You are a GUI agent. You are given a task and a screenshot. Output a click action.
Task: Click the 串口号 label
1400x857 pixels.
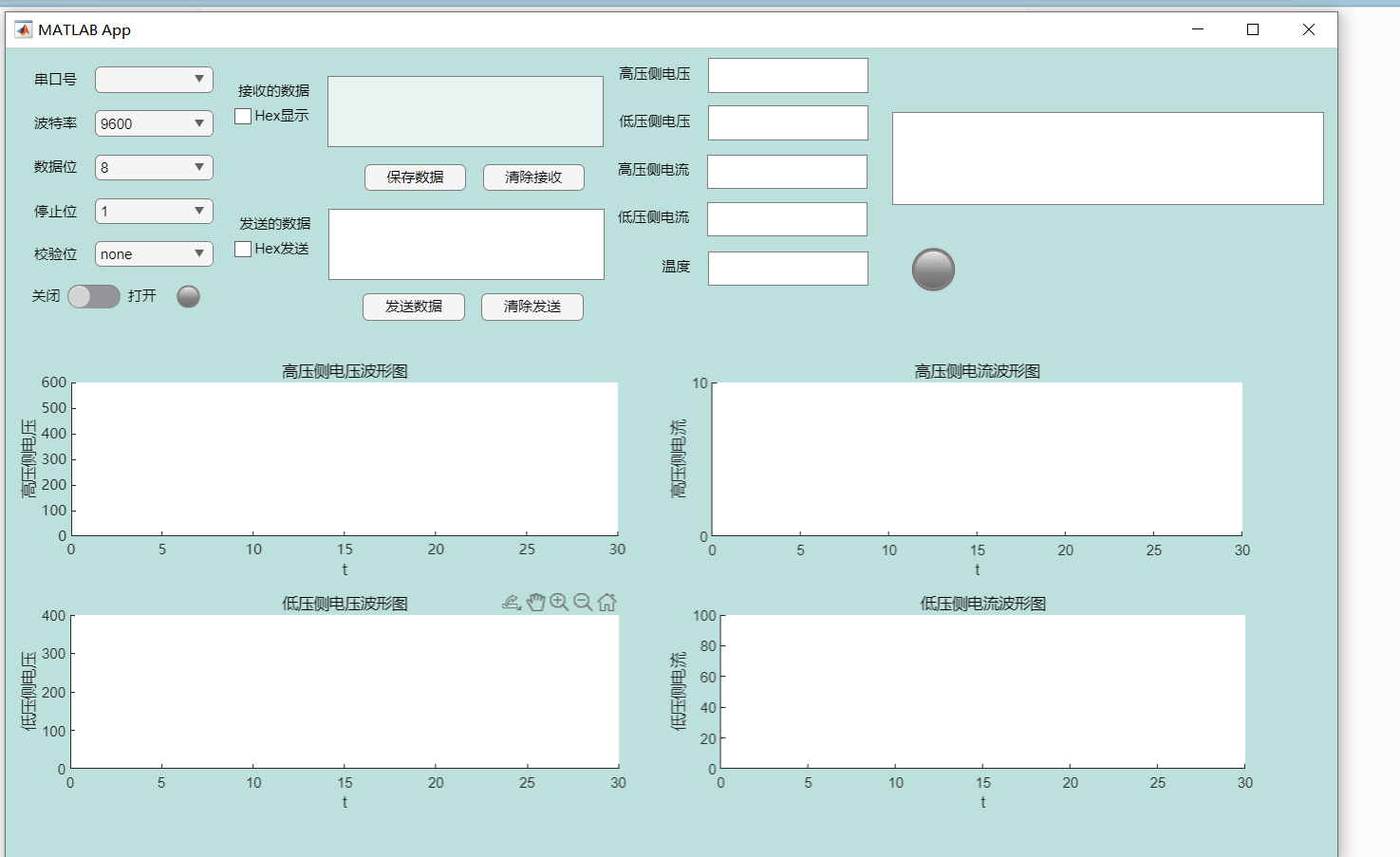(55, 80)
